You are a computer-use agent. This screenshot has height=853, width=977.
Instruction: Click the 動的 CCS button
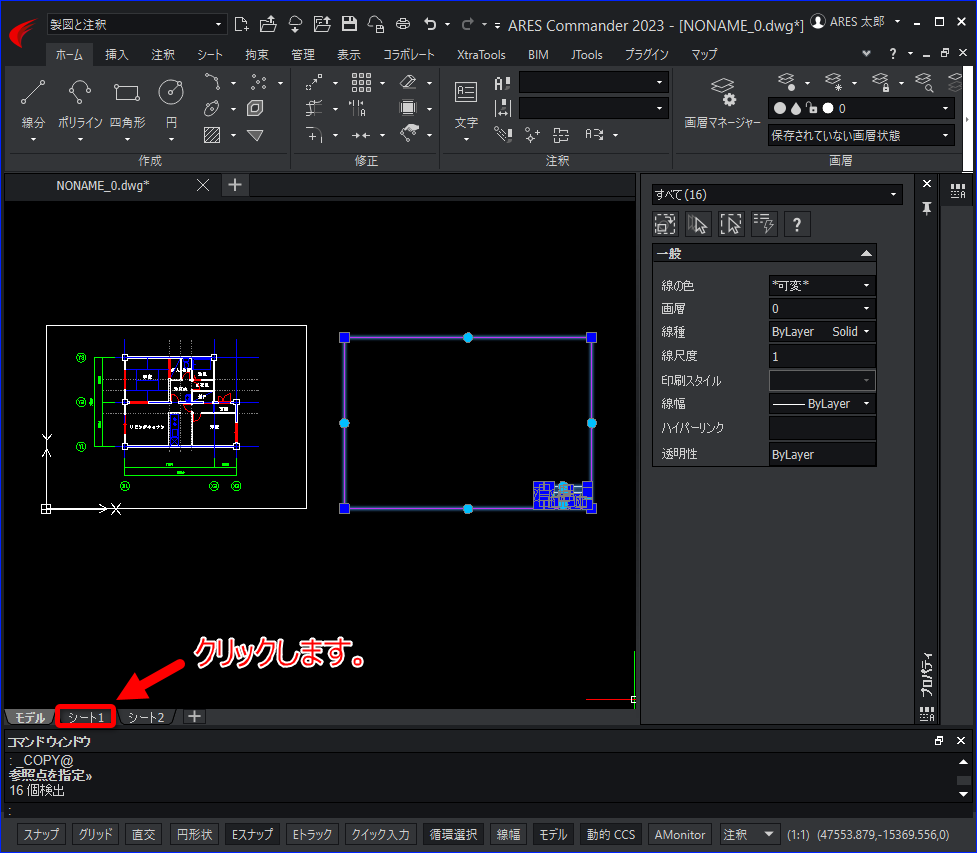[x=611, y=834]
